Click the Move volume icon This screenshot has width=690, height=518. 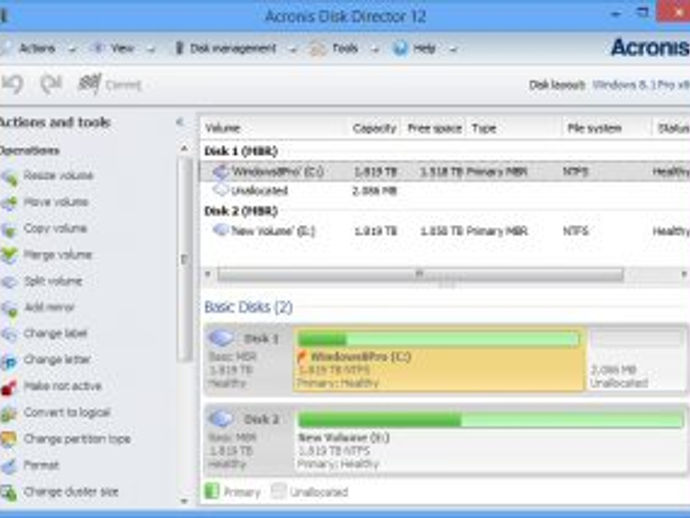pos(9,203)
